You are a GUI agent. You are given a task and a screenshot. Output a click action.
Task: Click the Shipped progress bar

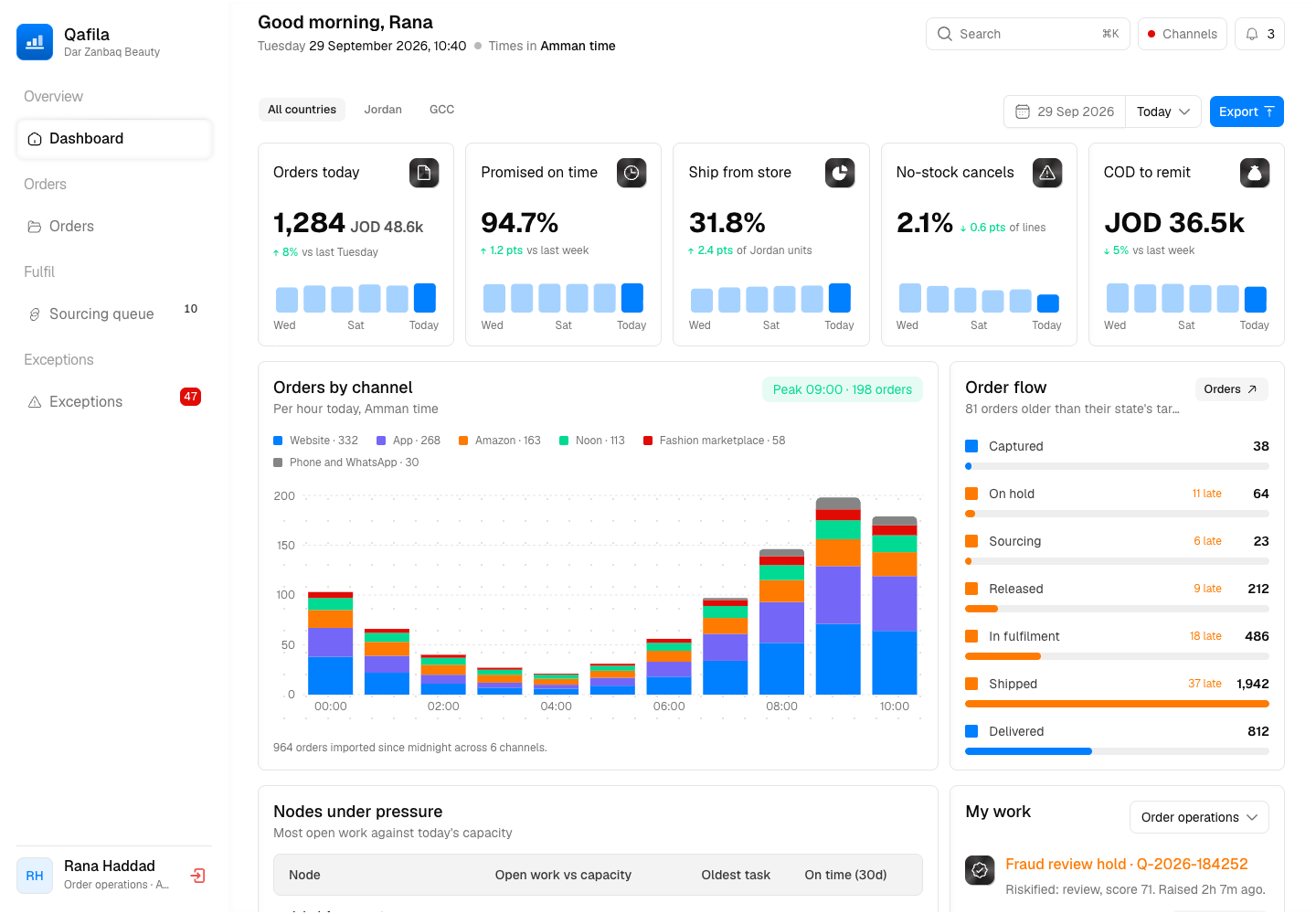[x=1117, y=704]
